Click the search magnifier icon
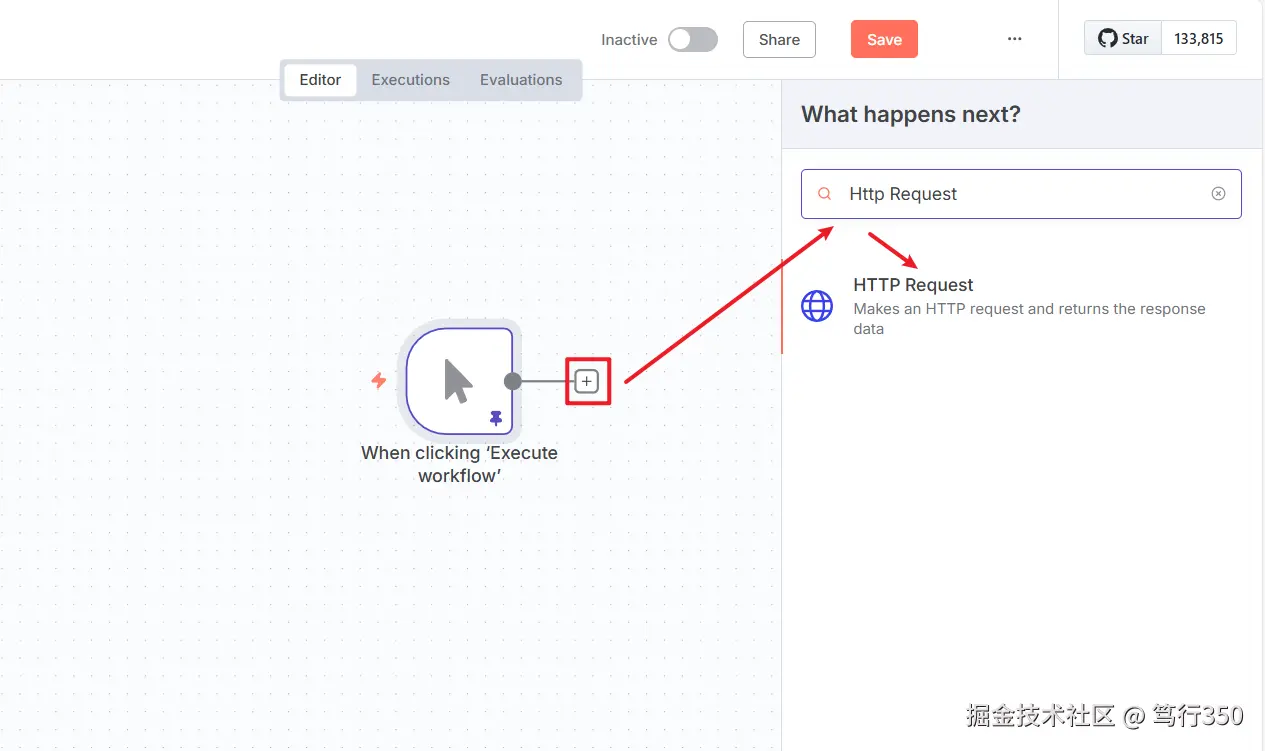Image resolution: width=1265 pixels, height=751 pixels. click(x=825, y=194)
